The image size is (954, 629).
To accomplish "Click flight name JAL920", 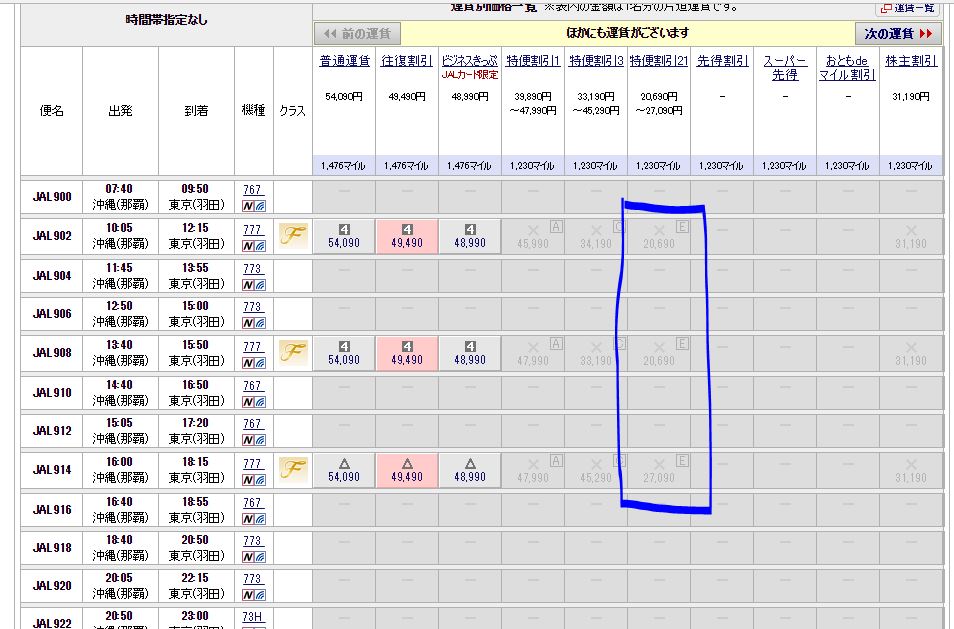I will pos(52,586).
